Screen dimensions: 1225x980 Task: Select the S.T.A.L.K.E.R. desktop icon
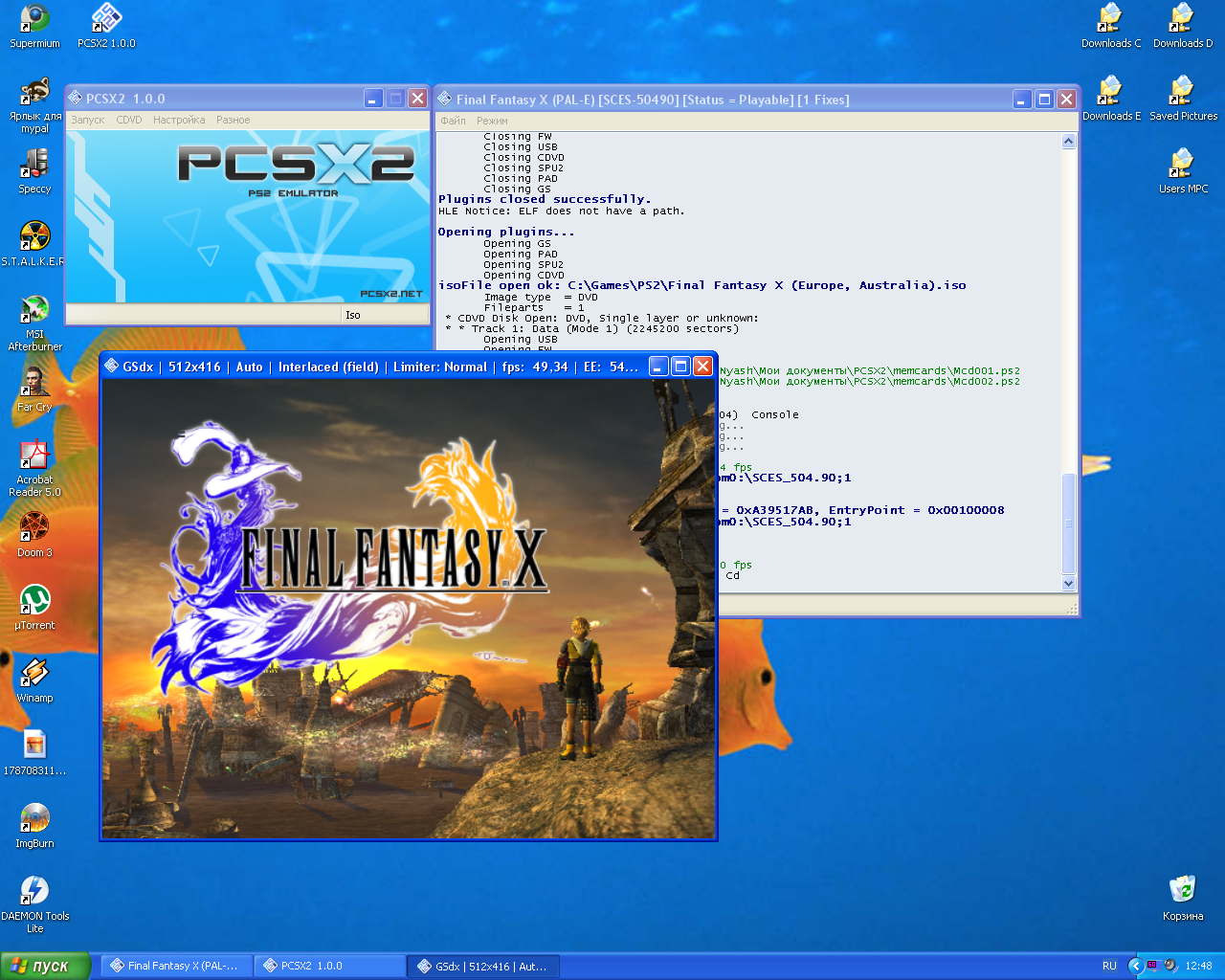pyautogui.click(x=34, y=244)
